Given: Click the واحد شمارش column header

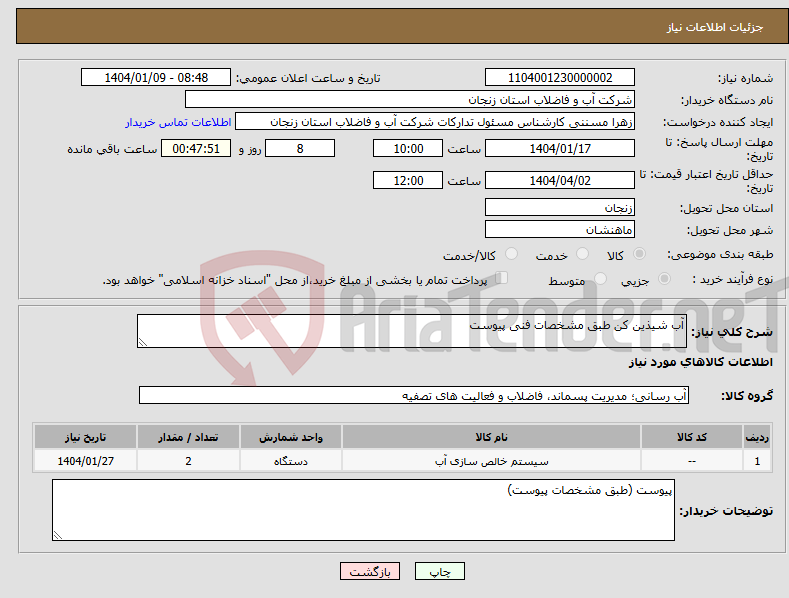Looking at the screenshot, I should [291, 437].
